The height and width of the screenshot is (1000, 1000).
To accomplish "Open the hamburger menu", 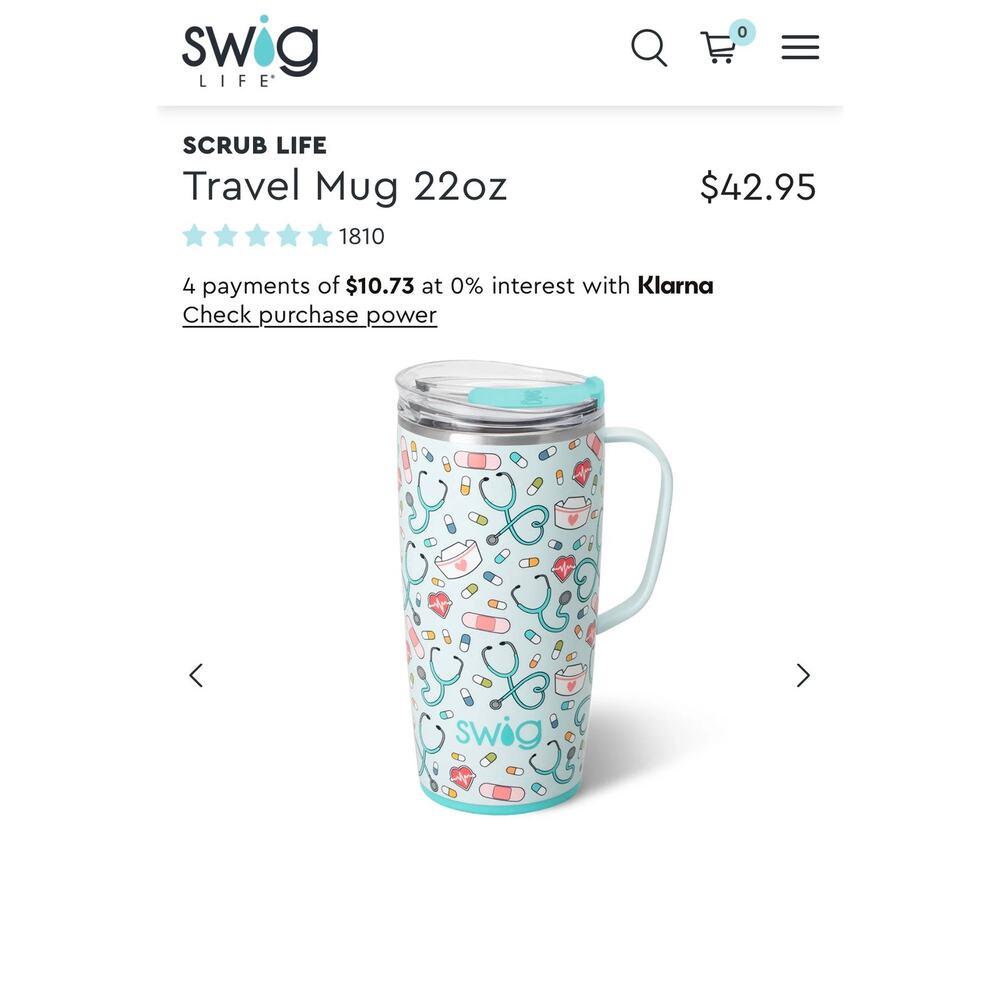I will tap(800, 47).
